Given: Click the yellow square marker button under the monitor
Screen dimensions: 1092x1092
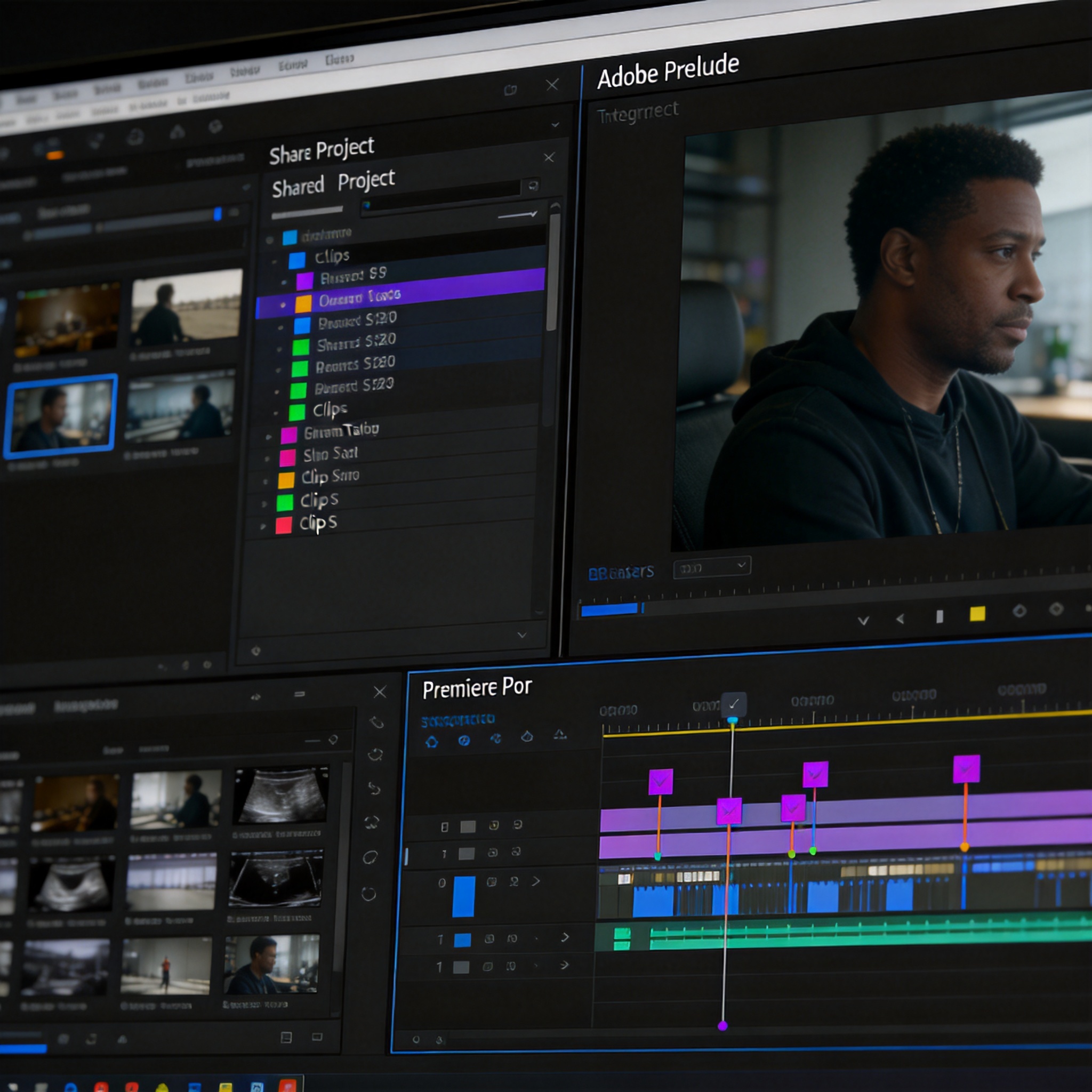Looking at the screenshot, I should tap(977, 614).
